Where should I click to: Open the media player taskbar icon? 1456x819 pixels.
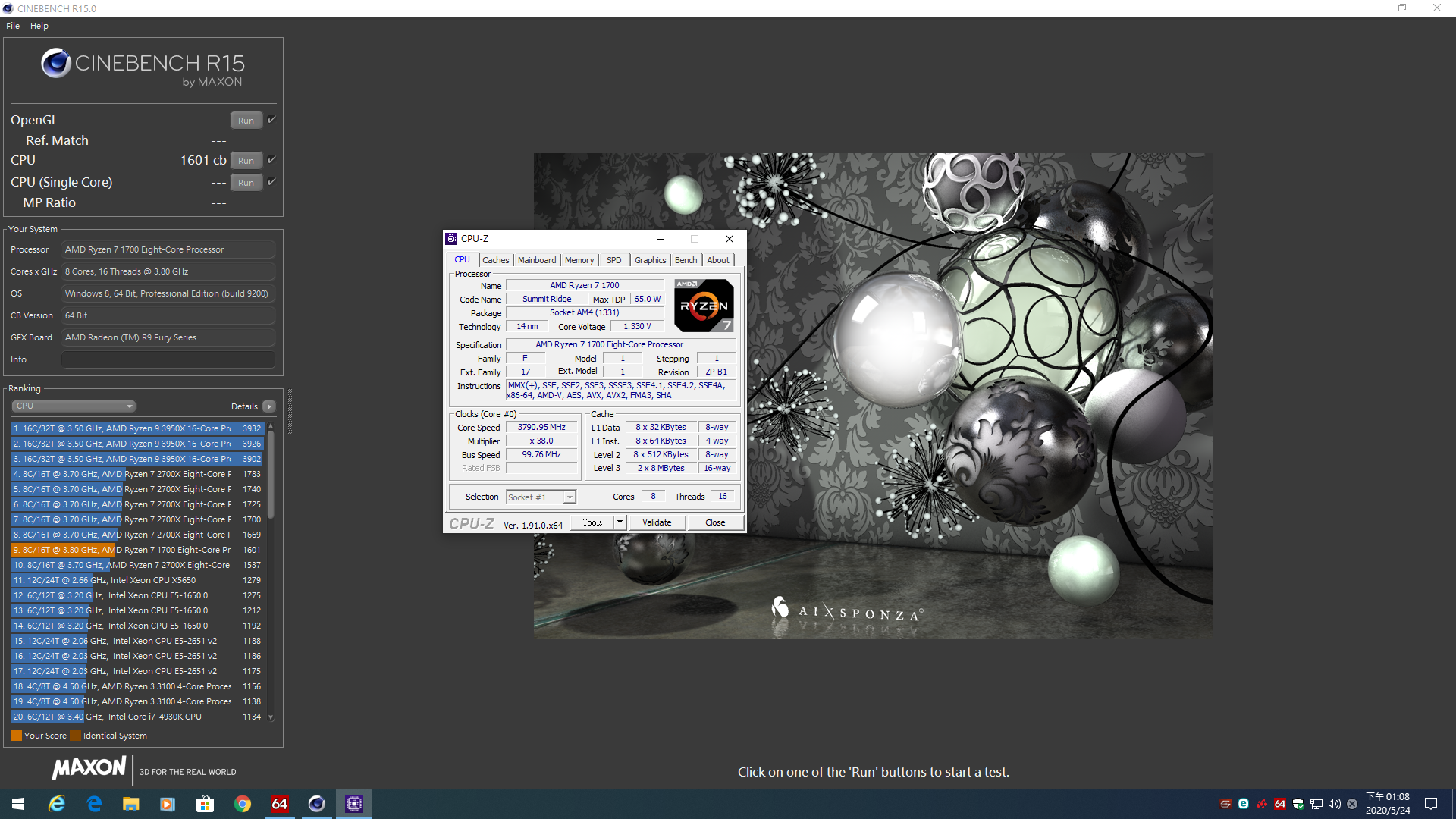pyautogui.click(x=168, y=804)
